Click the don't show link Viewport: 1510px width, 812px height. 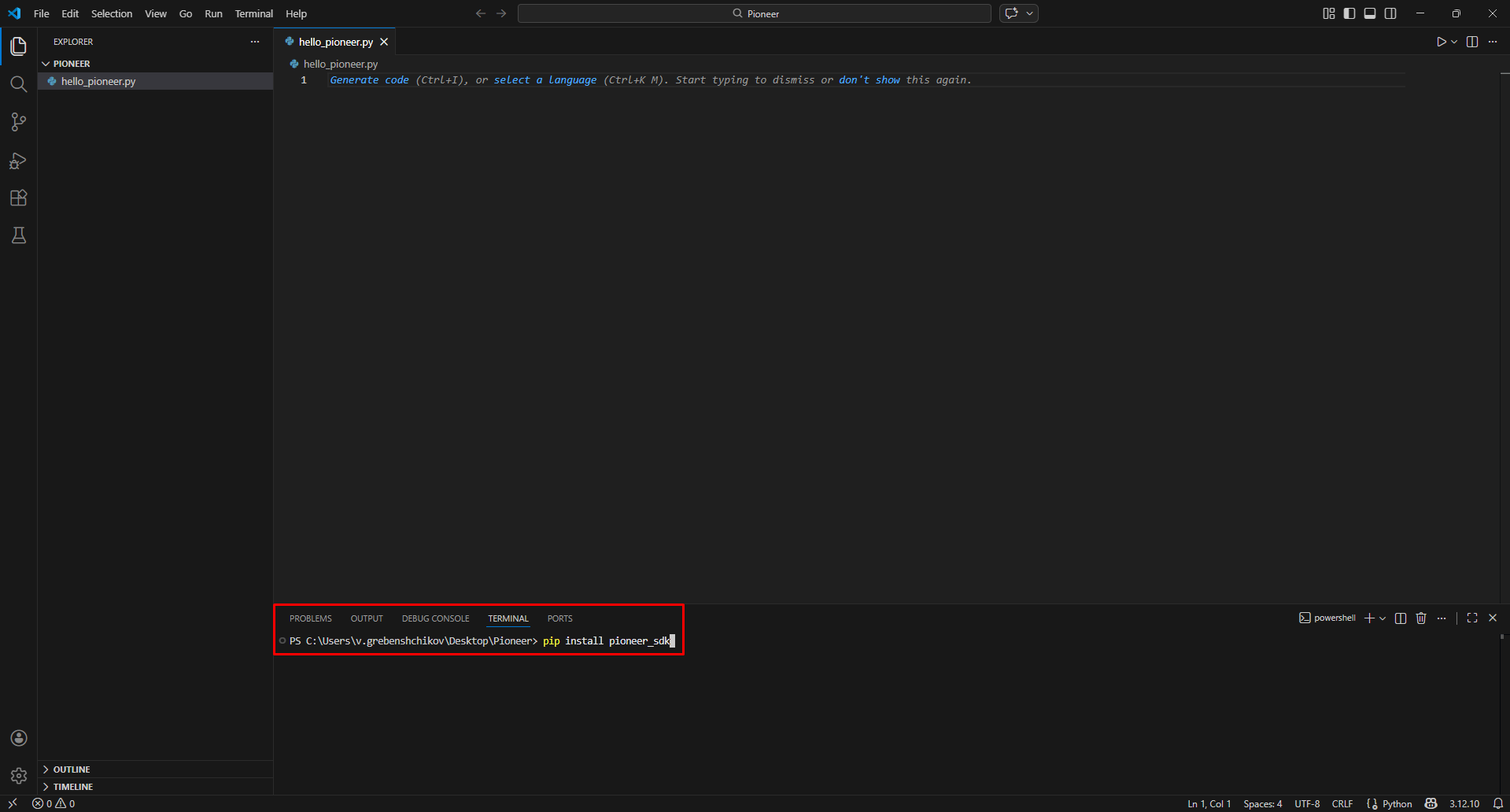869,80
